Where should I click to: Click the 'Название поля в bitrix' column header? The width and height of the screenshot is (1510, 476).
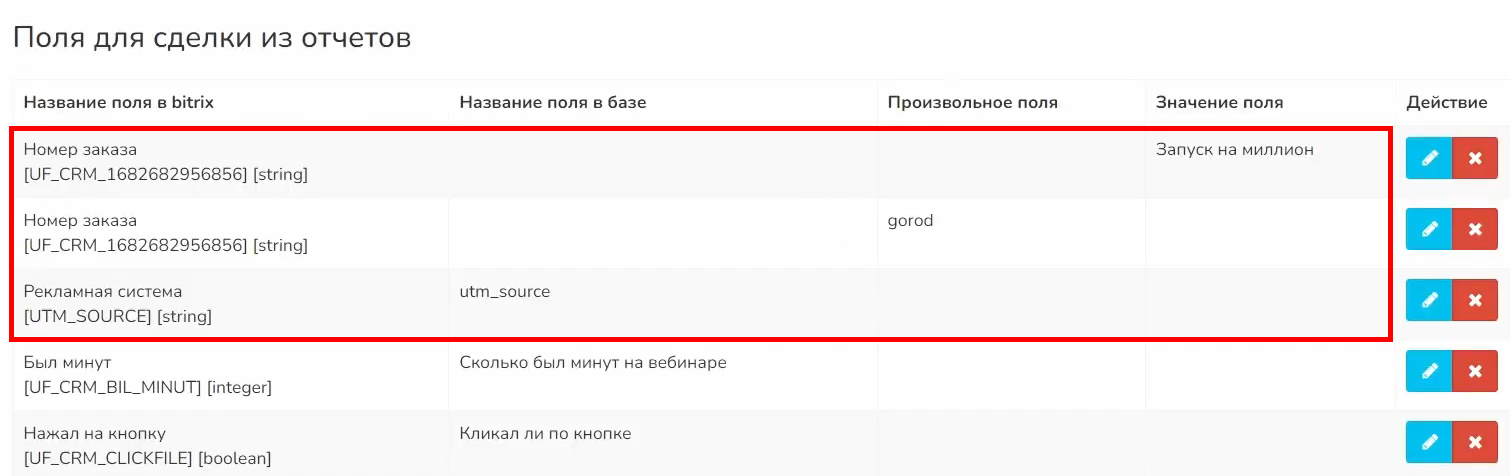coord(118,103)
